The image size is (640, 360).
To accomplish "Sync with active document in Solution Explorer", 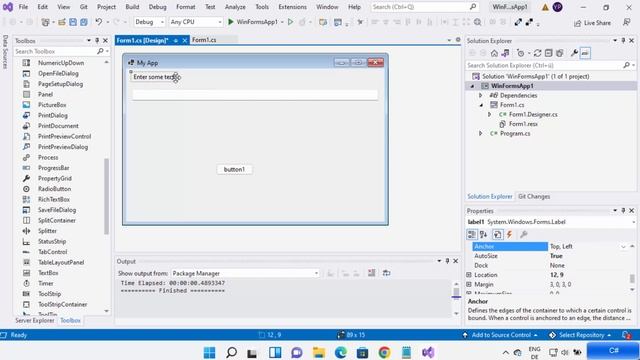I will coord(538,53).
